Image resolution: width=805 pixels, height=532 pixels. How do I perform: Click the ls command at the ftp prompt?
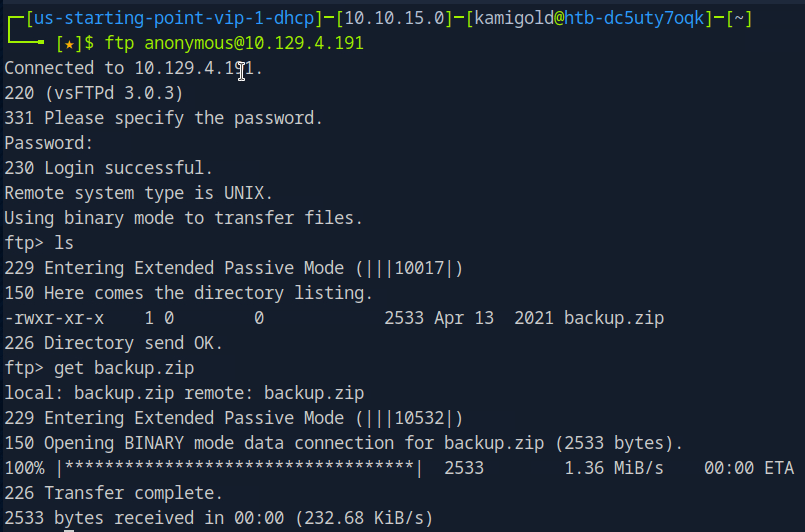click(64, 242)
